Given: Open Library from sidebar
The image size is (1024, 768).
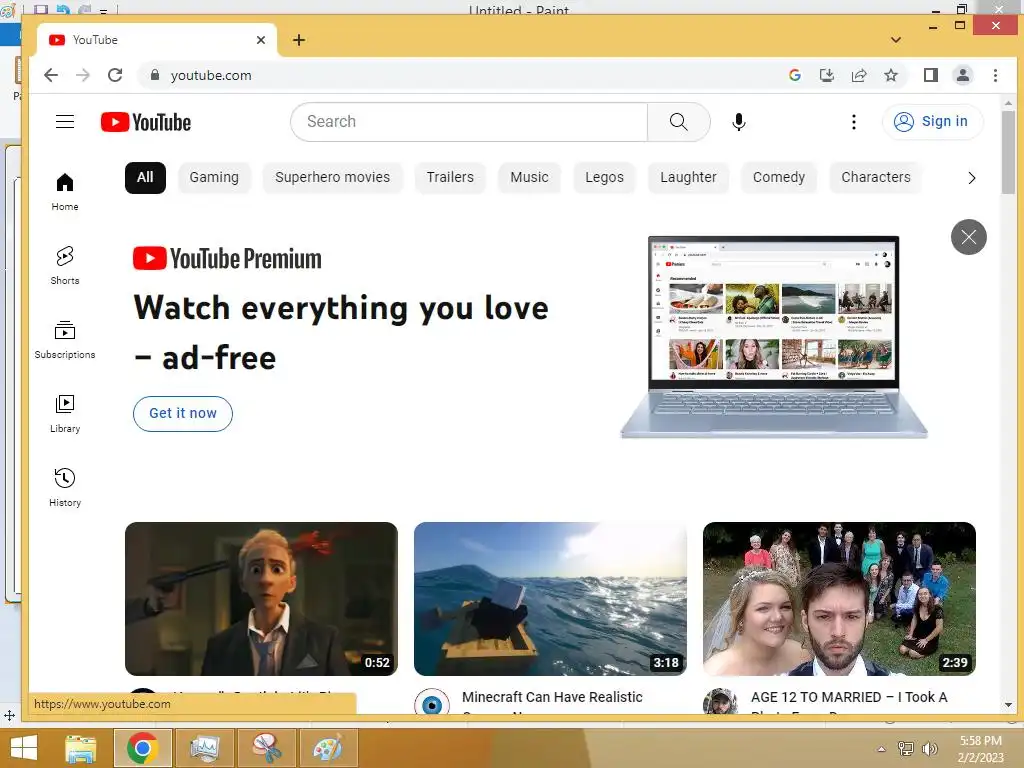Looking at the screenshot, I should (x=65, y=413).
